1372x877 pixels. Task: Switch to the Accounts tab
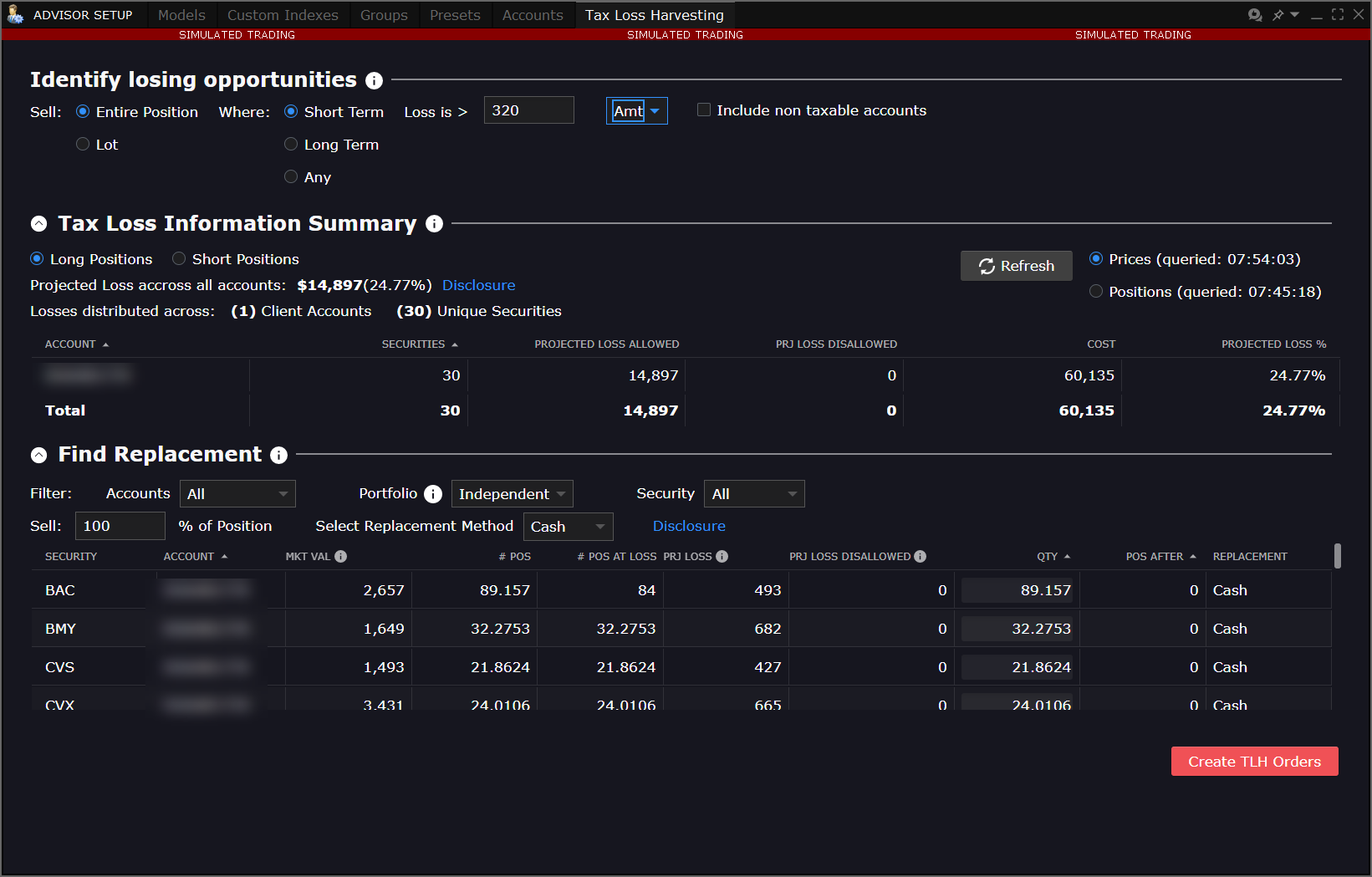tap(533, 14)
